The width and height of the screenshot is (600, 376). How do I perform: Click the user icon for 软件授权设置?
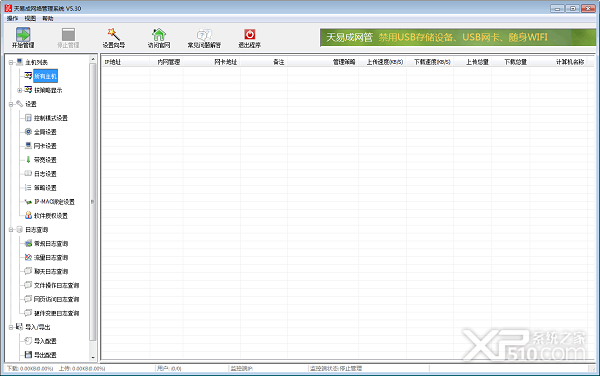click(28, 215)
